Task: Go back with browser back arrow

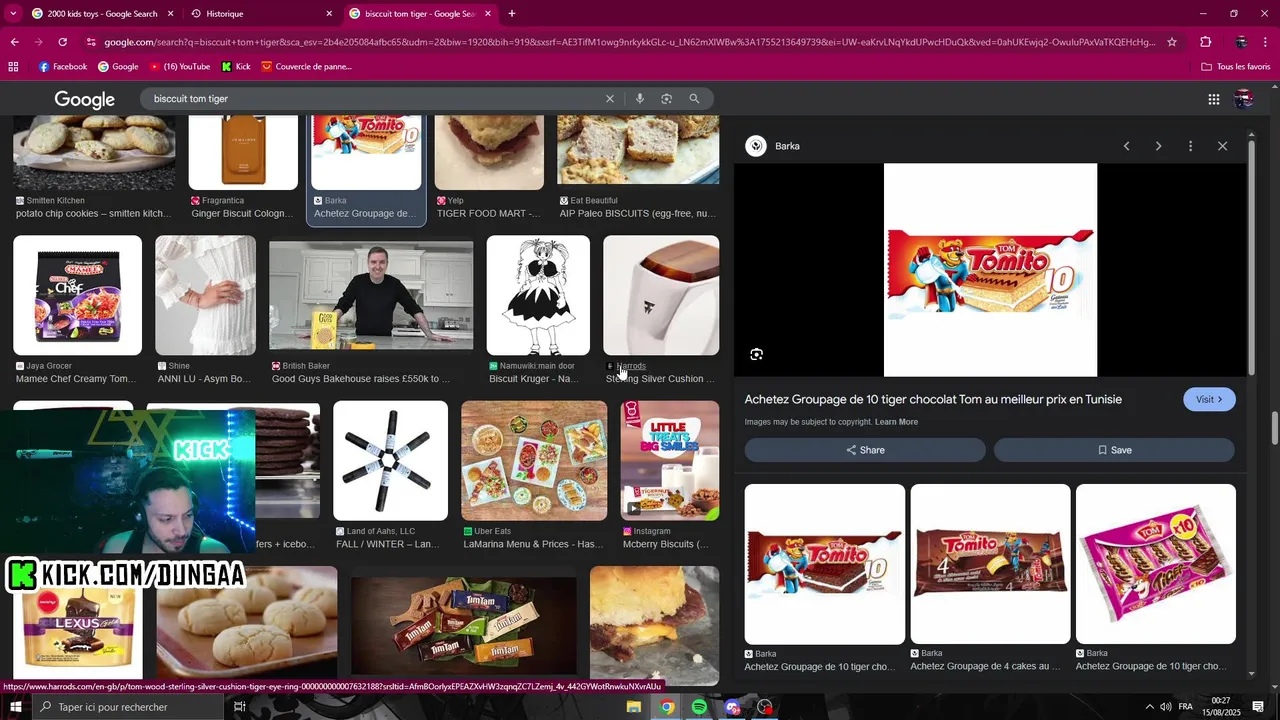Action: (14, 42)
